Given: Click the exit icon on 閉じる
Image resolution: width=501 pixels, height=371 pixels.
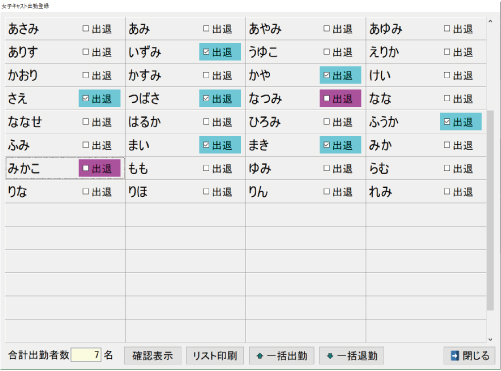Looking at the screenshot, I should (x=455, y=356).
